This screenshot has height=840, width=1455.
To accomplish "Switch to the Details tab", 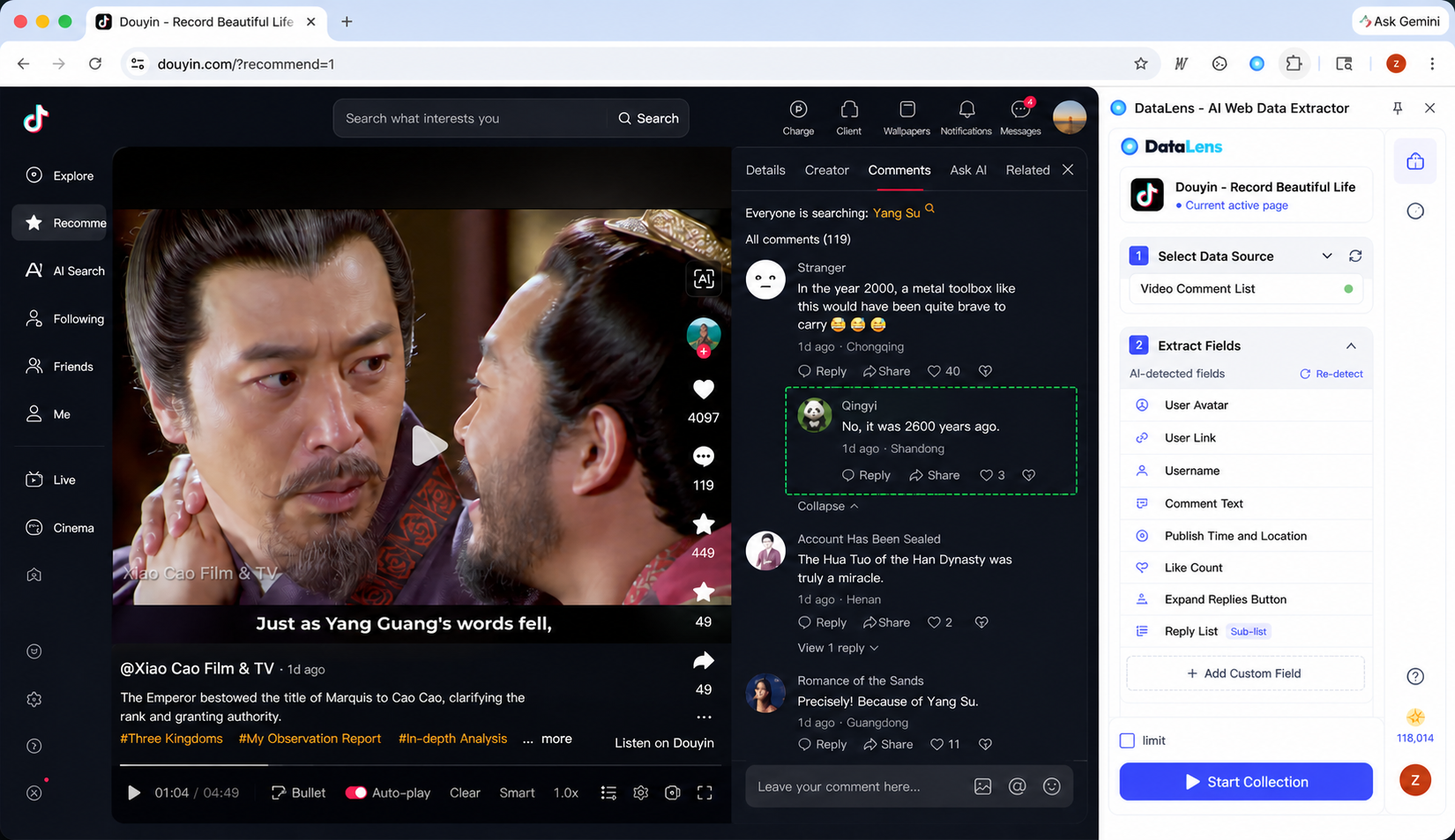I will [x=765, y=170].
